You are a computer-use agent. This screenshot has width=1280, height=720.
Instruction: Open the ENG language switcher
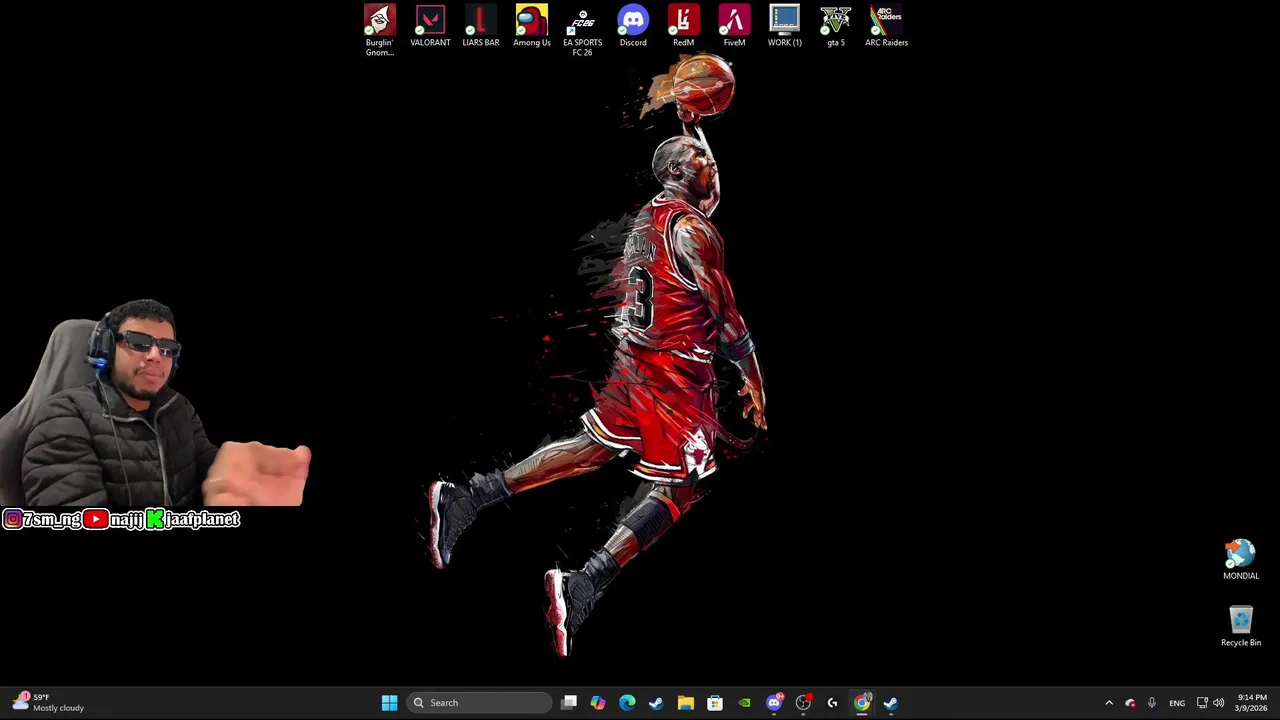click(x=1177, y=703)
